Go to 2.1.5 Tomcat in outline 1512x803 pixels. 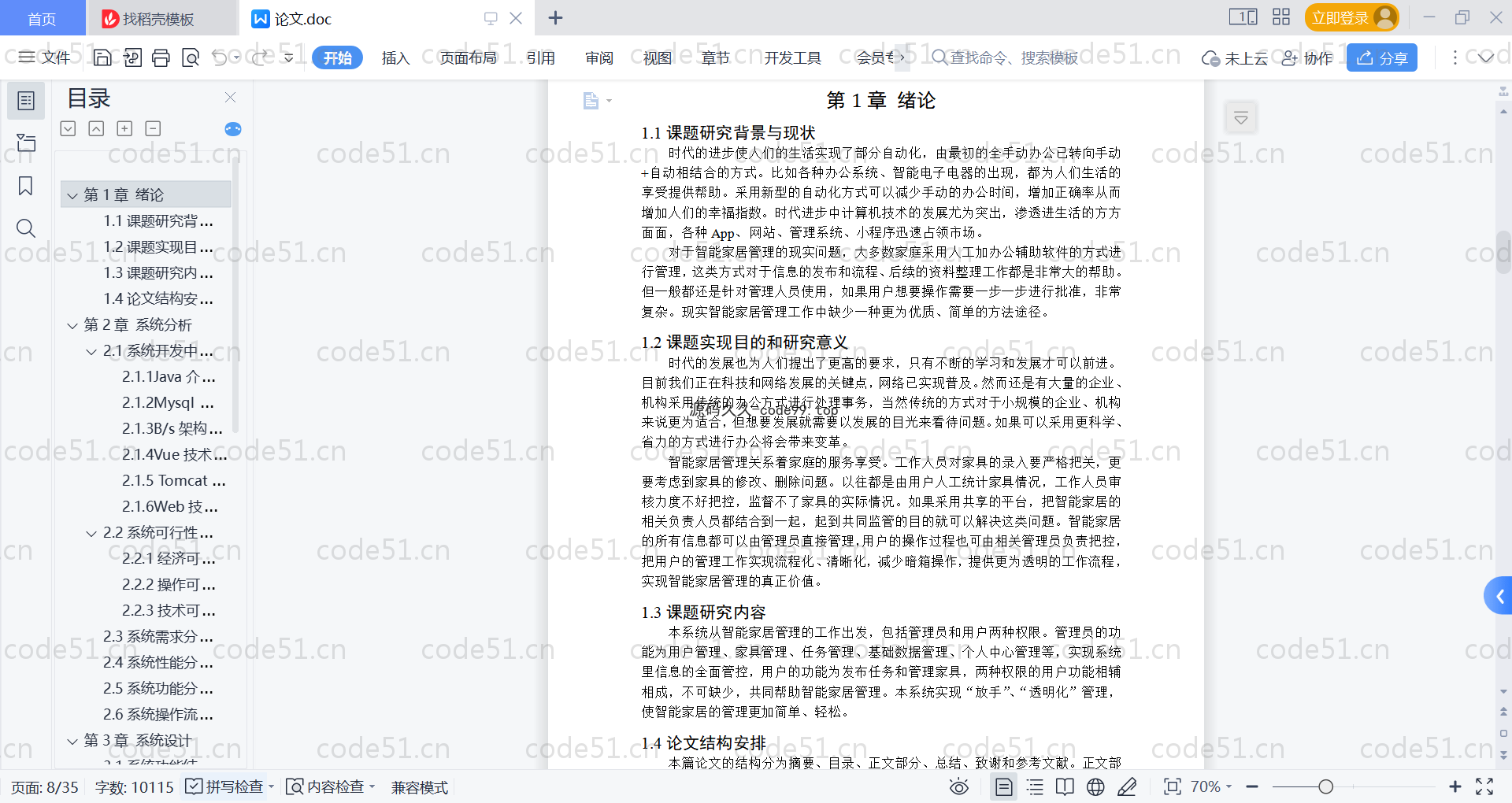[x=173, y=481]
